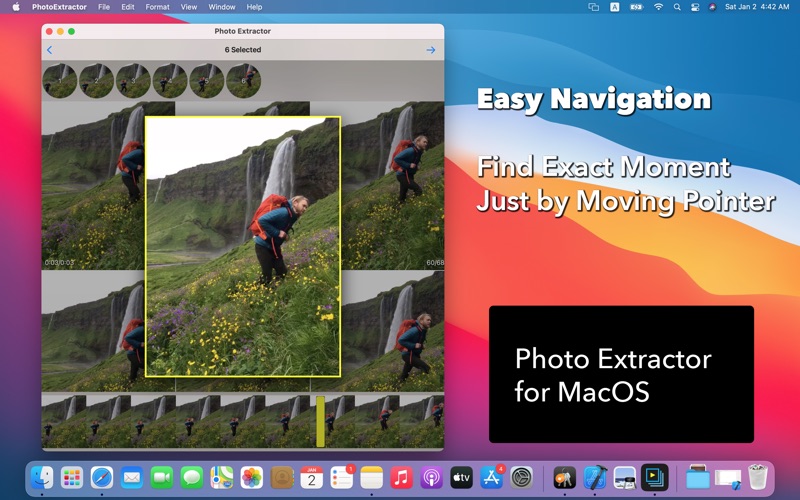The image size is (800, 500).
Task: Open the Format menu
Action: (157, 7)
